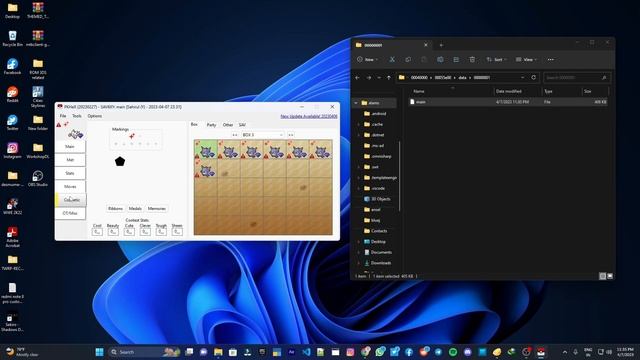
Task: Click the Delete trash icon in File Explorer
Action: pos(472,60)
